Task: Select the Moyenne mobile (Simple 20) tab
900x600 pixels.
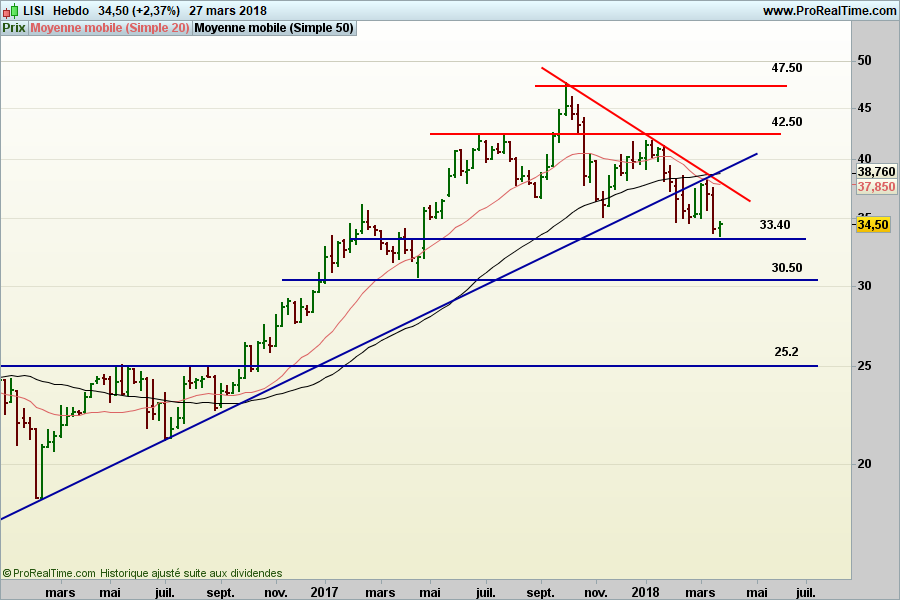Action: click(109, 28)
